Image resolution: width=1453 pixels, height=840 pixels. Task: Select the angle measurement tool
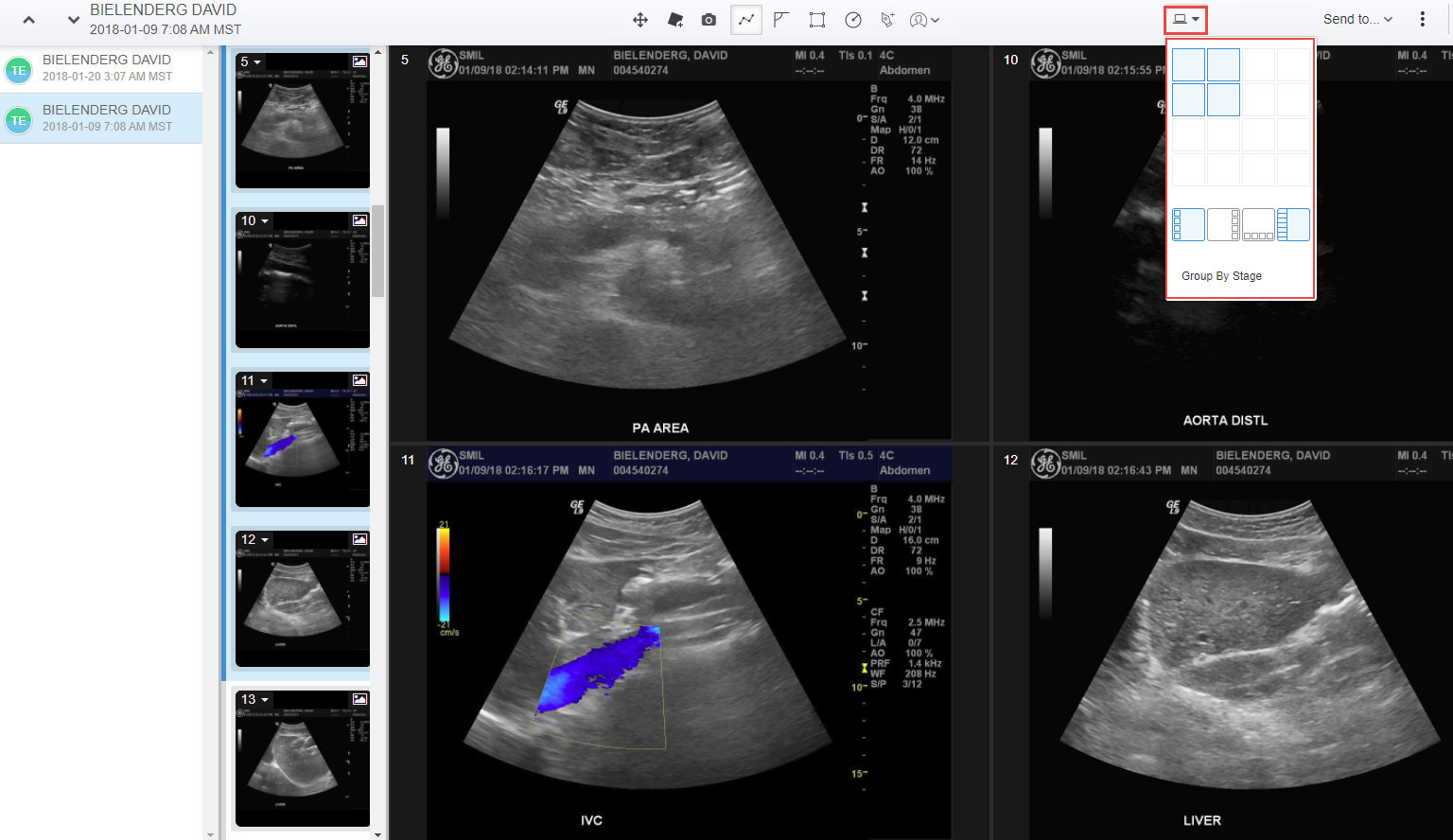(x=781, y=20)
